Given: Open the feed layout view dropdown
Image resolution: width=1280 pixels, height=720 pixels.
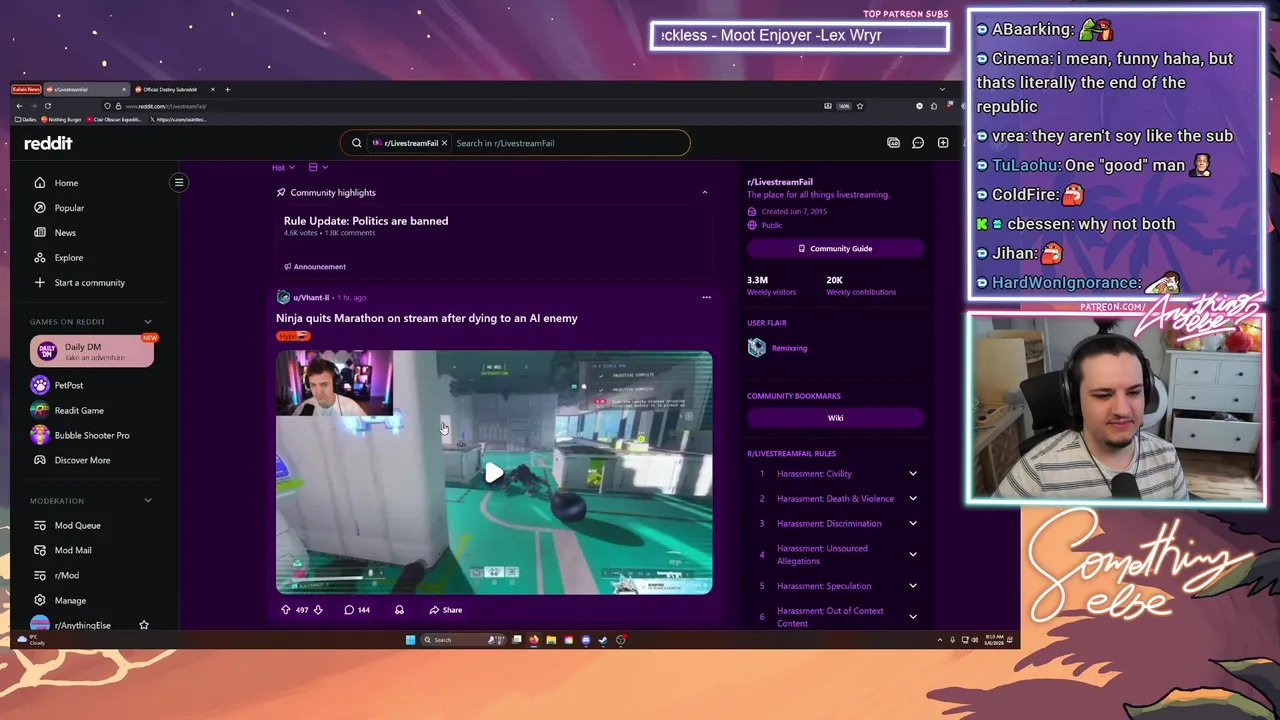Looking at the screenshot, I should click(318, 167).
